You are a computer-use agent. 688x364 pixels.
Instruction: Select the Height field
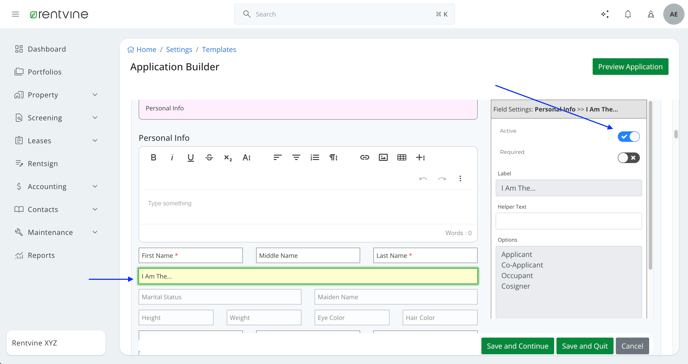pyautogui.click(x=176, y=318)
